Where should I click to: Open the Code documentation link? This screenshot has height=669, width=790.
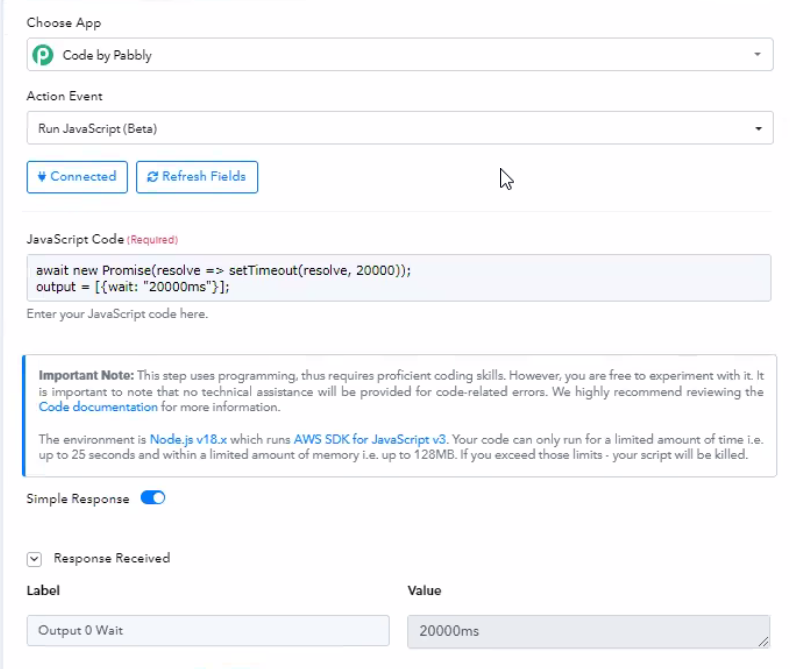point(98,407)
